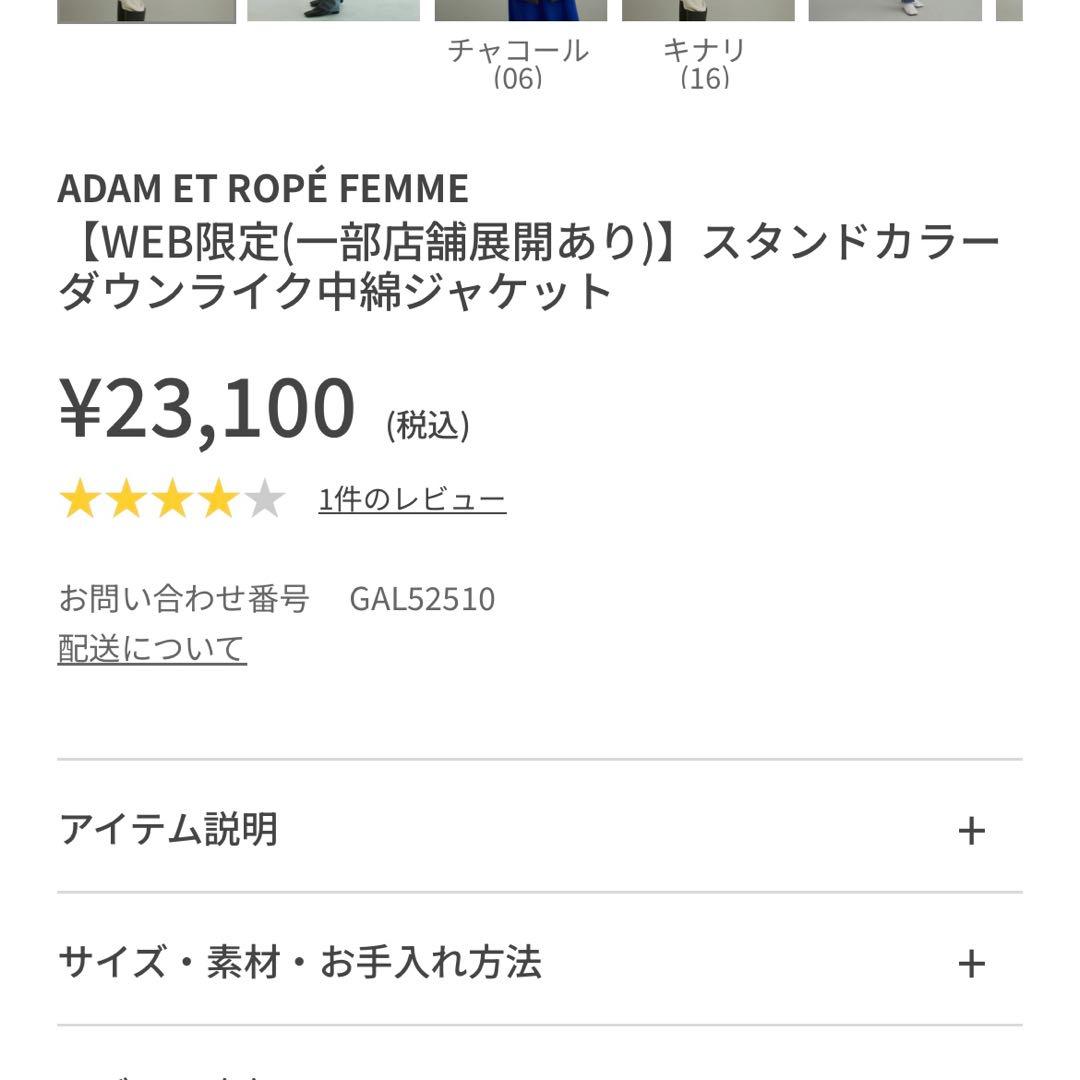
Task: Click the gray fifth rating star
Action: click(265, 499)
